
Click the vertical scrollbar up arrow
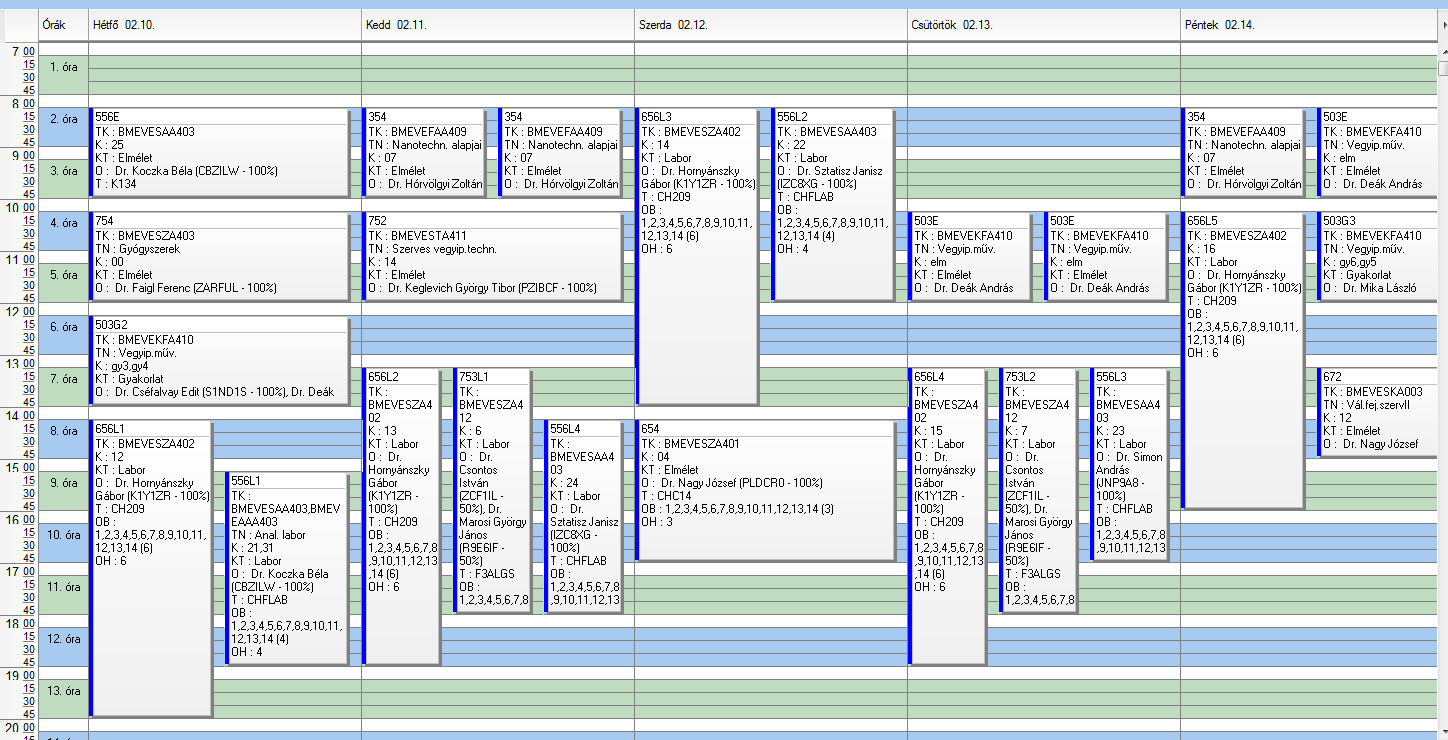1443,50
